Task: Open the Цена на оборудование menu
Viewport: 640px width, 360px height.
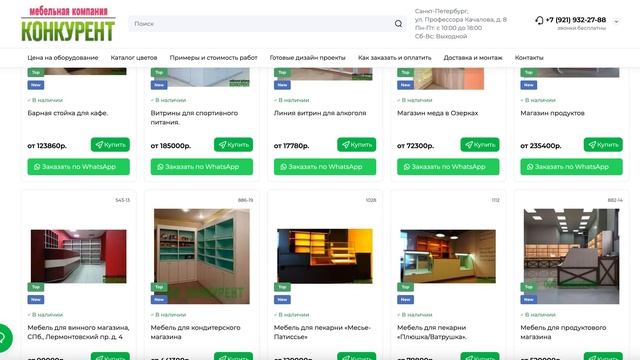Action: tap(63, 58)
